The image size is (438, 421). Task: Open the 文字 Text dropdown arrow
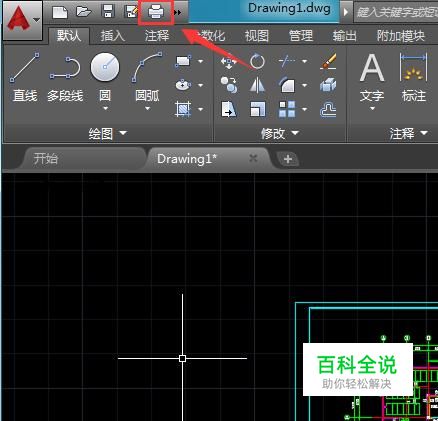point(372,108)
